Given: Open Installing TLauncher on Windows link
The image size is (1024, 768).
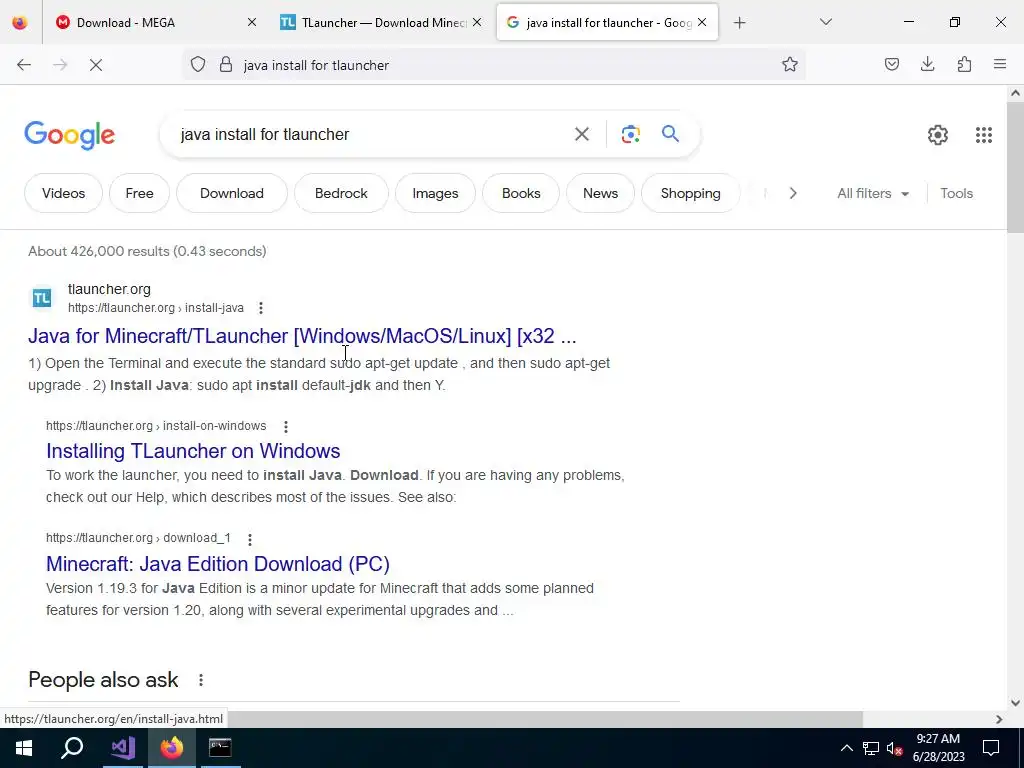Looking at the screenshot, I should [193, 451].
